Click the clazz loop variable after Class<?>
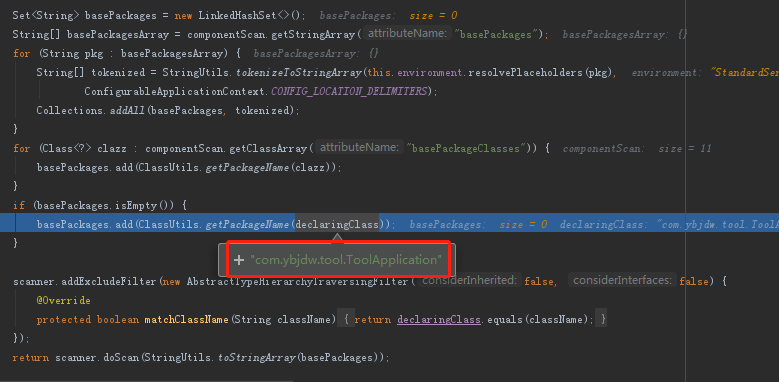 coord(112,149)
